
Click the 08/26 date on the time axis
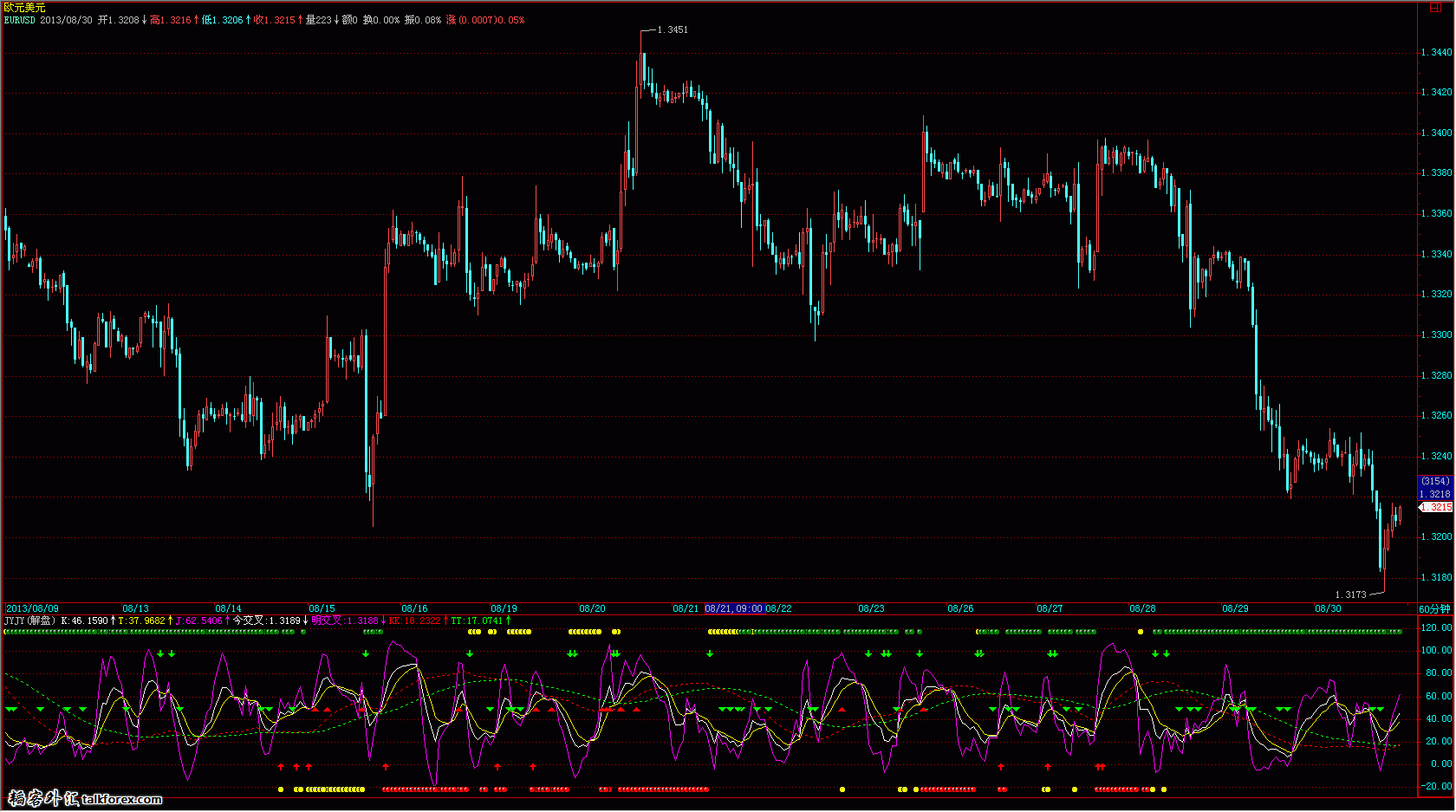coord(960,608)
